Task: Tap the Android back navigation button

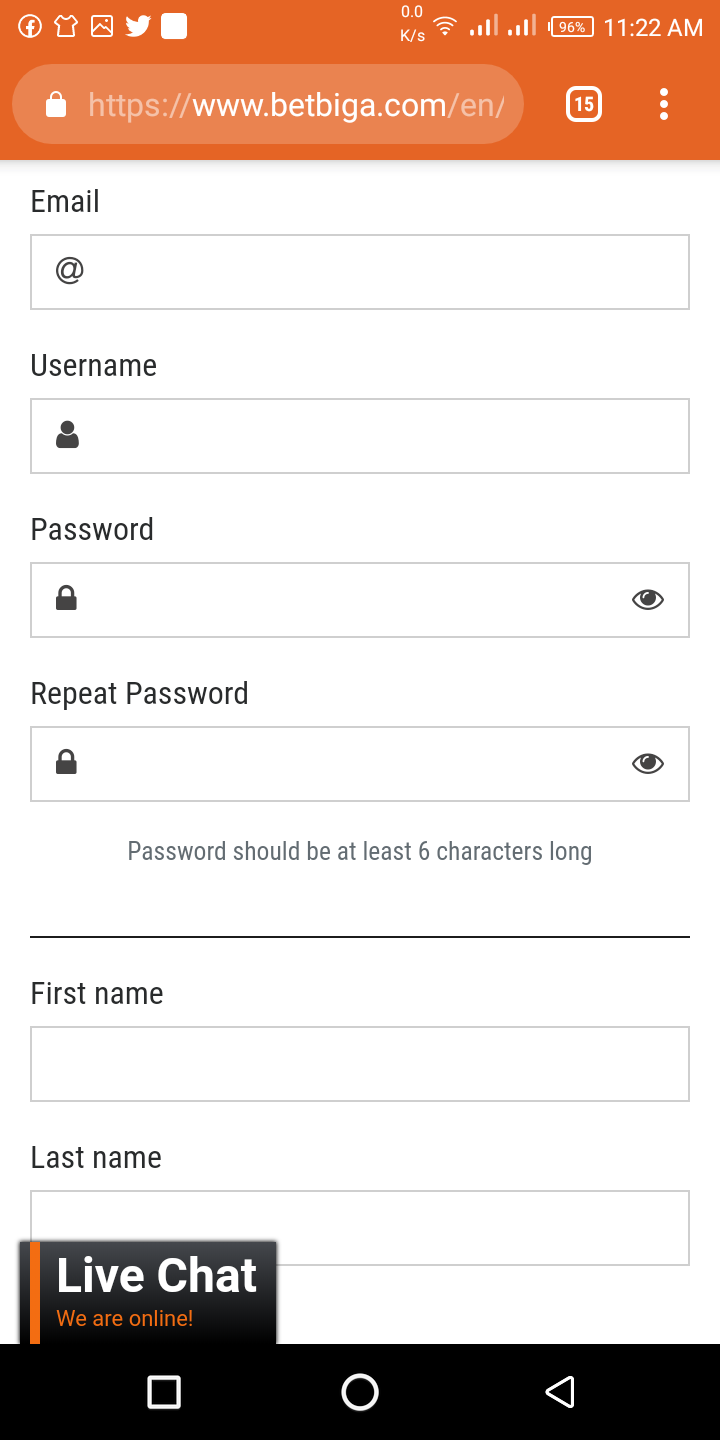Action: click(560, 1392)
